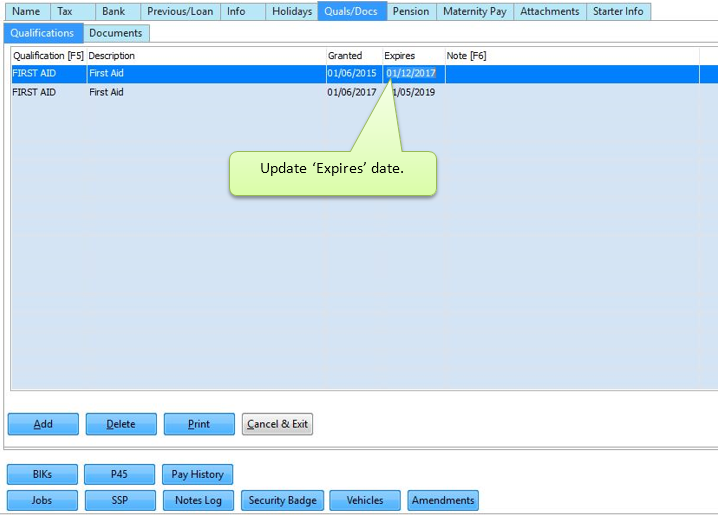Click the Add button
Image resolution: width=718 pixels, height=518 pixels.
(43, 424)
